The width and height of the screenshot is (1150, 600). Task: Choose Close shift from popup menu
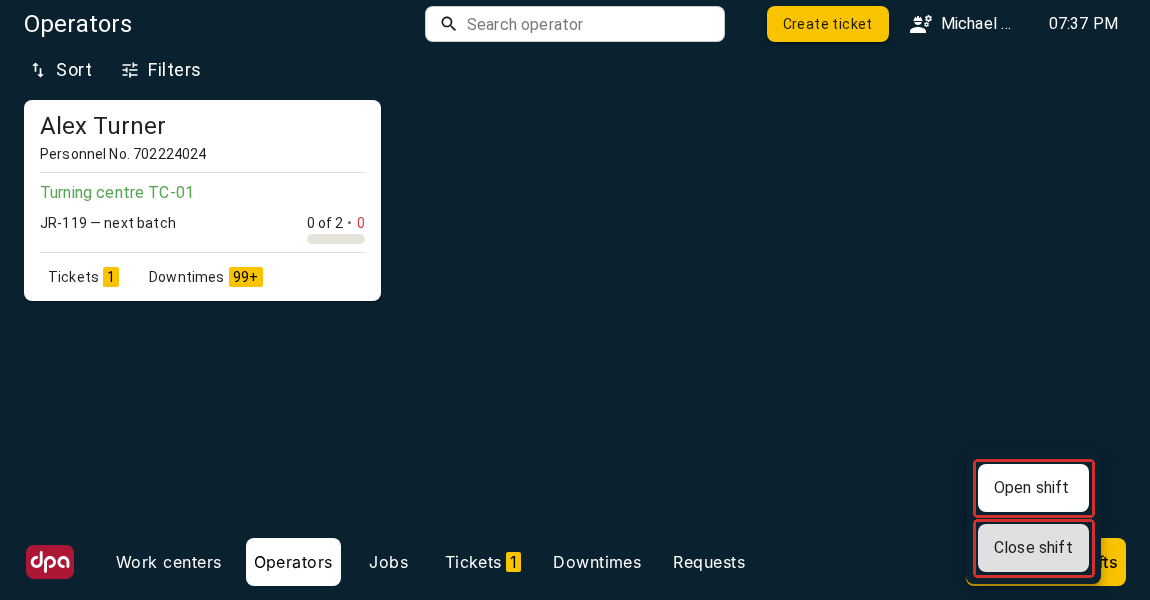click(x=1033, y=548)
